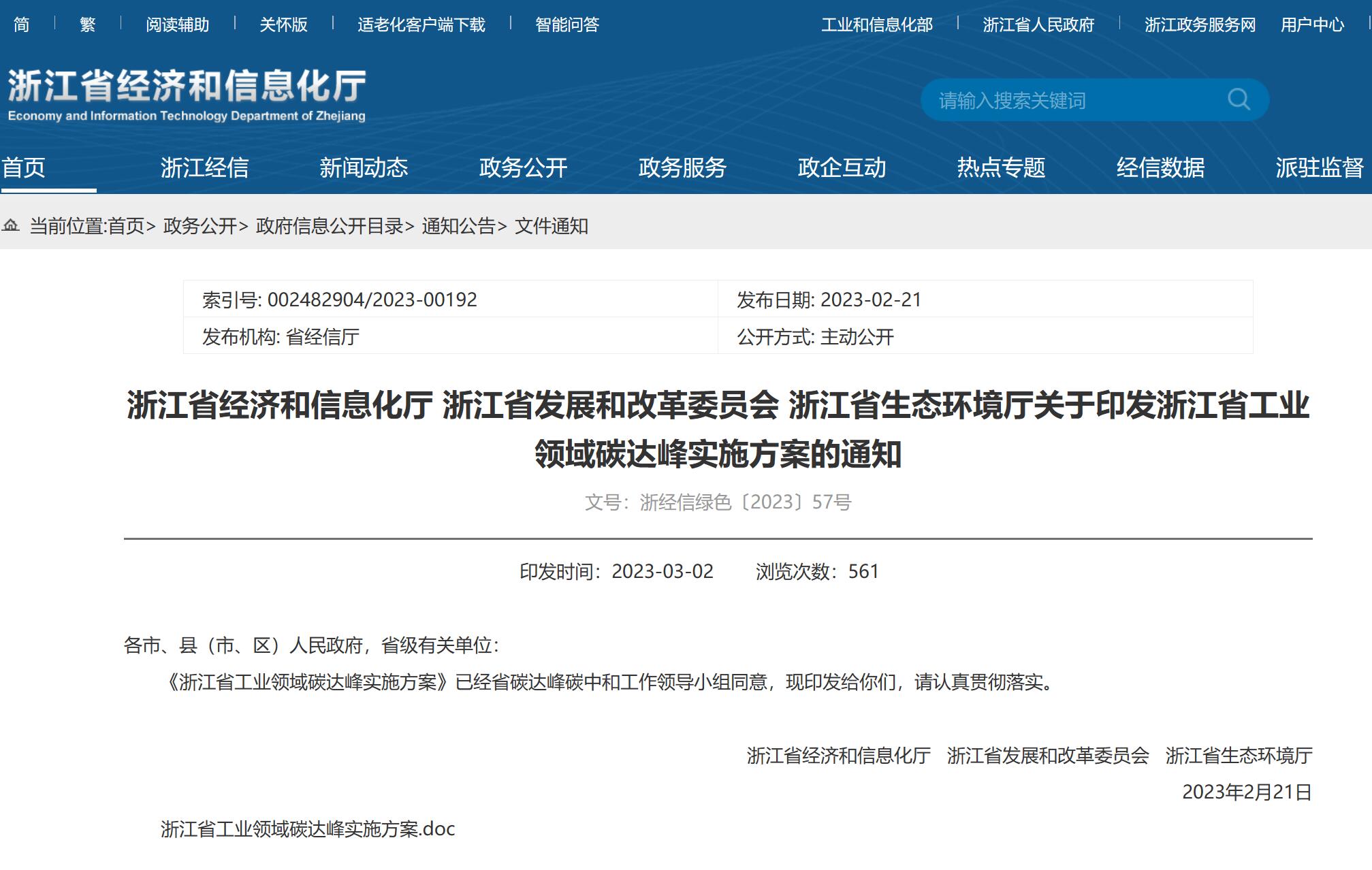Open the 经信数据 navigation menu
Image resolution: width=1372 pixels, height=870 pixels.
[1160, 167]
